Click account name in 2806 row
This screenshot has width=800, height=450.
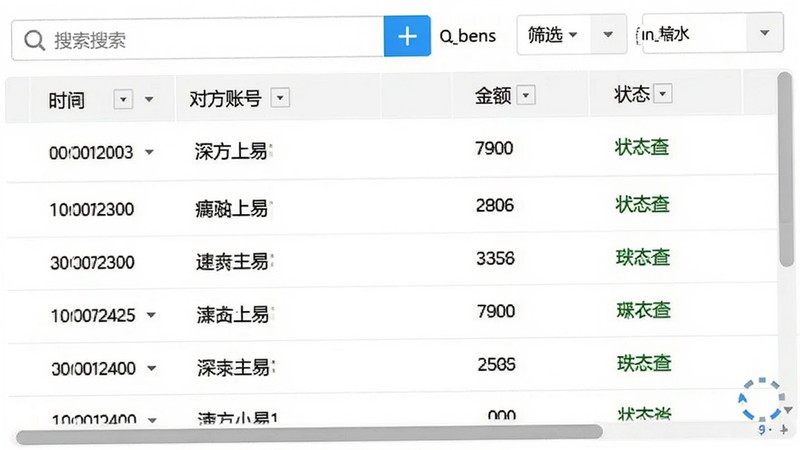pos(234,208)
